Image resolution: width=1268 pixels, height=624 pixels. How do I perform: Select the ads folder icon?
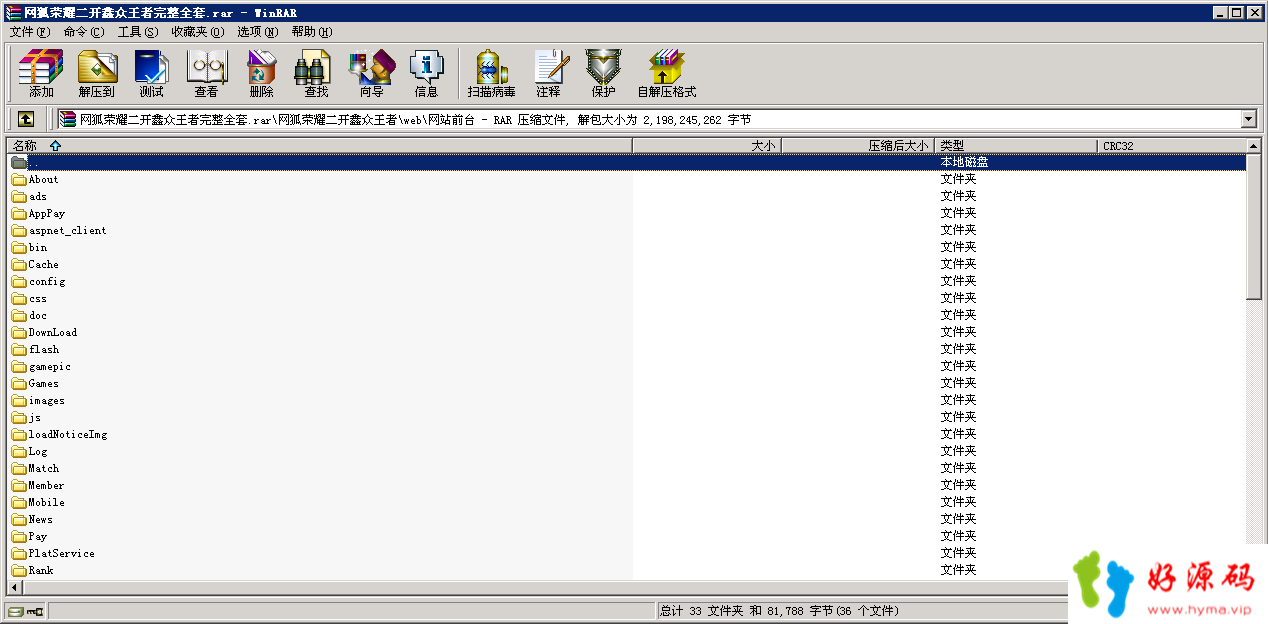[19, 197]
